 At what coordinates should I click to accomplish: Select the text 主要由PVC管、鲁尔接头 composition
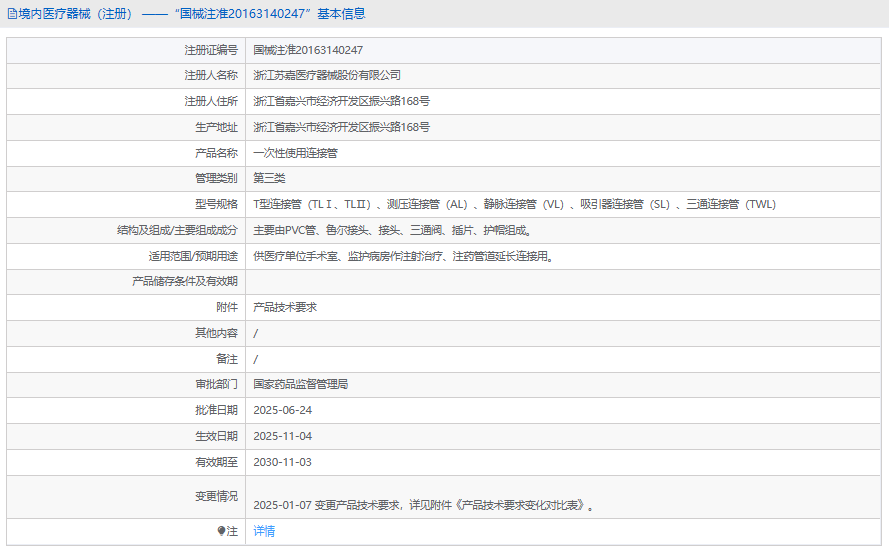coord(392,230)
